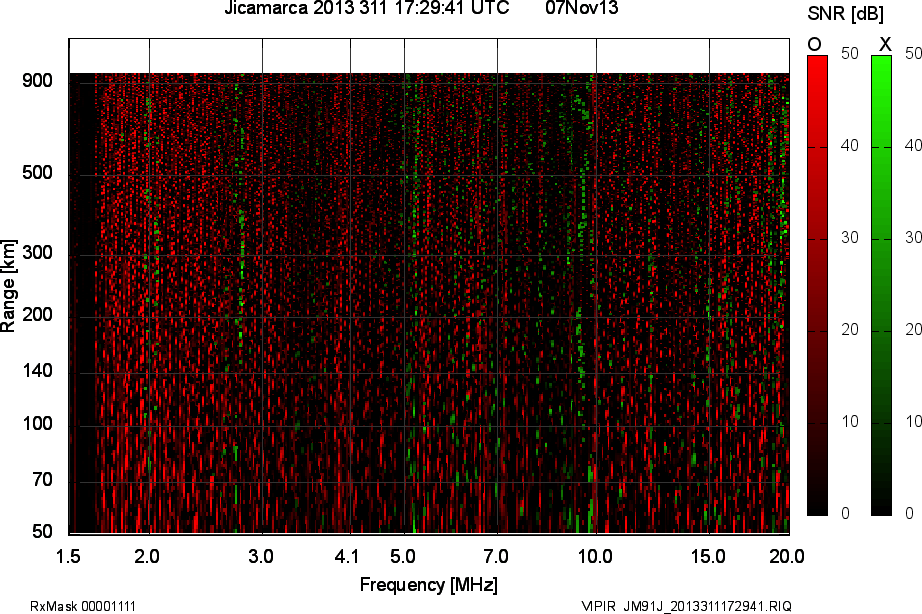The width and height of the screenshot is (922, 614).
Task: Click the 'O' label above red bar
Action: pos(814,44)
